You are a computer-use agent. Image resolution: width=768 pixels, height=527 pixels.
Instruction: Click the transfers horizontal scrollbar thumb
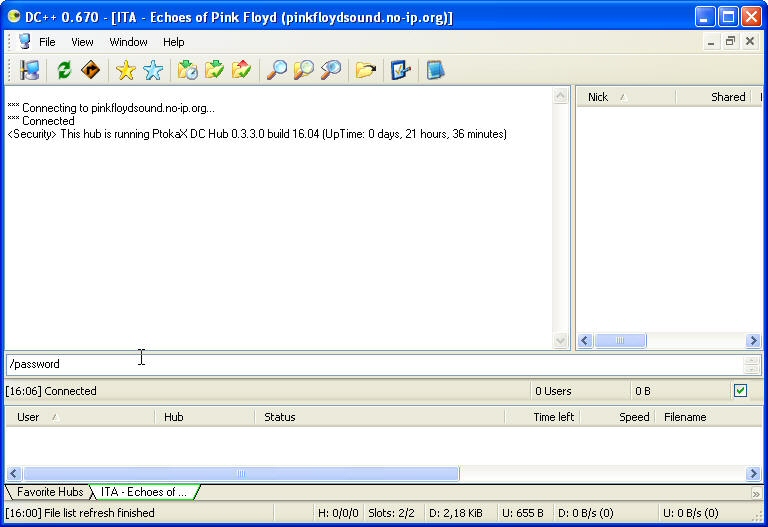click(240, 474)
